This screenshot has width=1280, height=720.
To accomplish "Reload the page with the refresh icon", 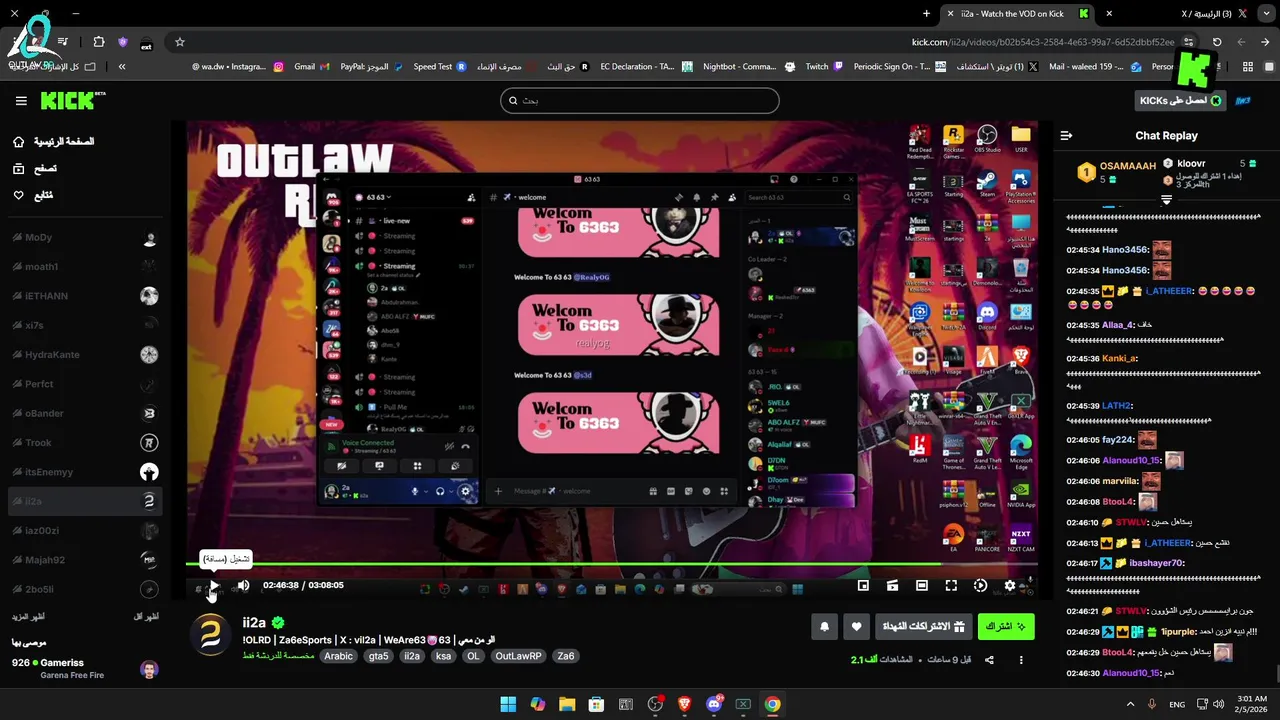I will 1217,42.
